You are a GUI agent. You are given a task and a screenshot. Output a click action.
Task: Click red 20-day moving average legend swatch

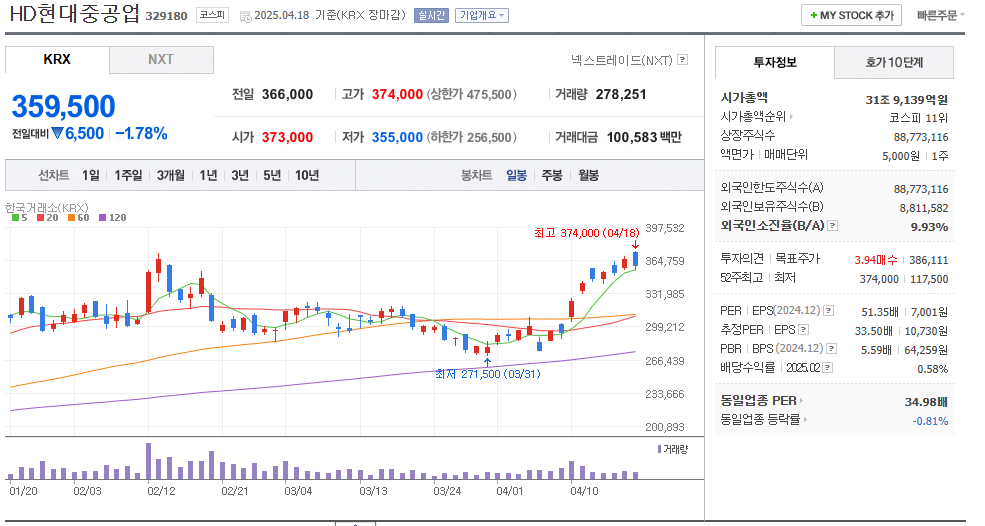tap(40, 218)
